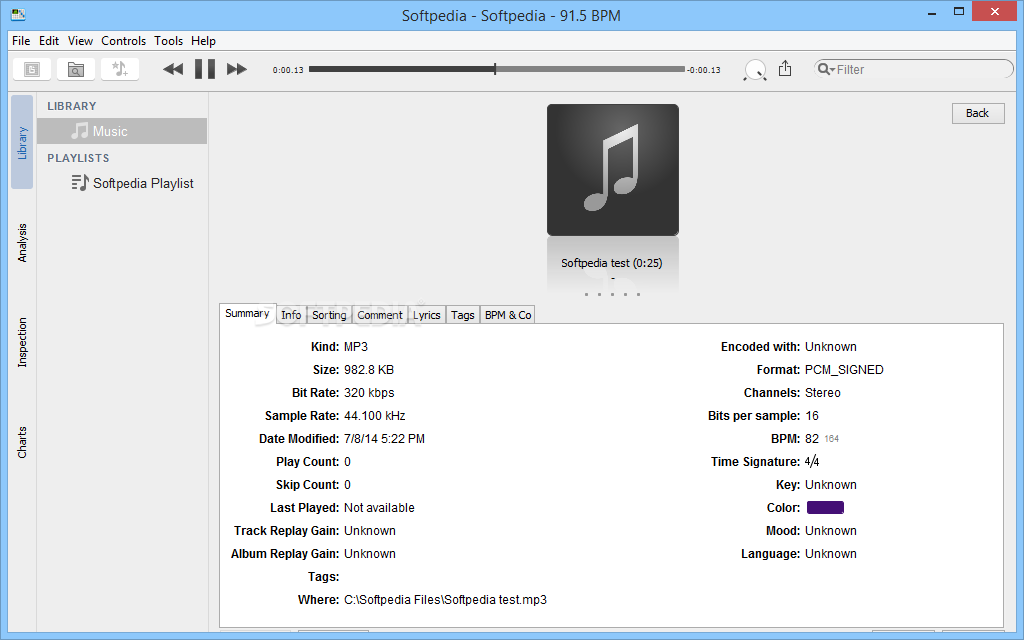The width and height of the screenshot is (1024, 640).
Task: Click the 320 kbps bit rate value
Action: (369, 392)
